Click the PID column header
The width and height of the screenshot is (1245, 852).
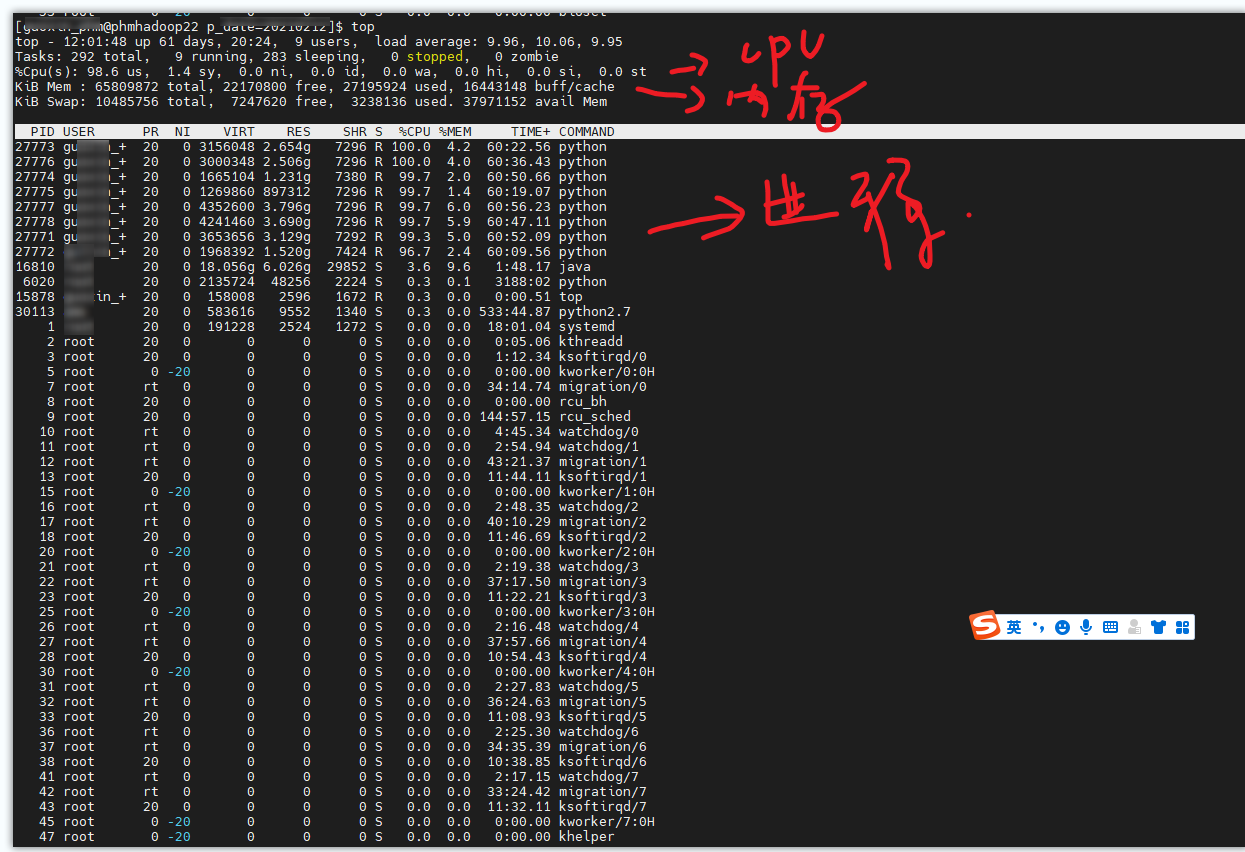(43, 132)
